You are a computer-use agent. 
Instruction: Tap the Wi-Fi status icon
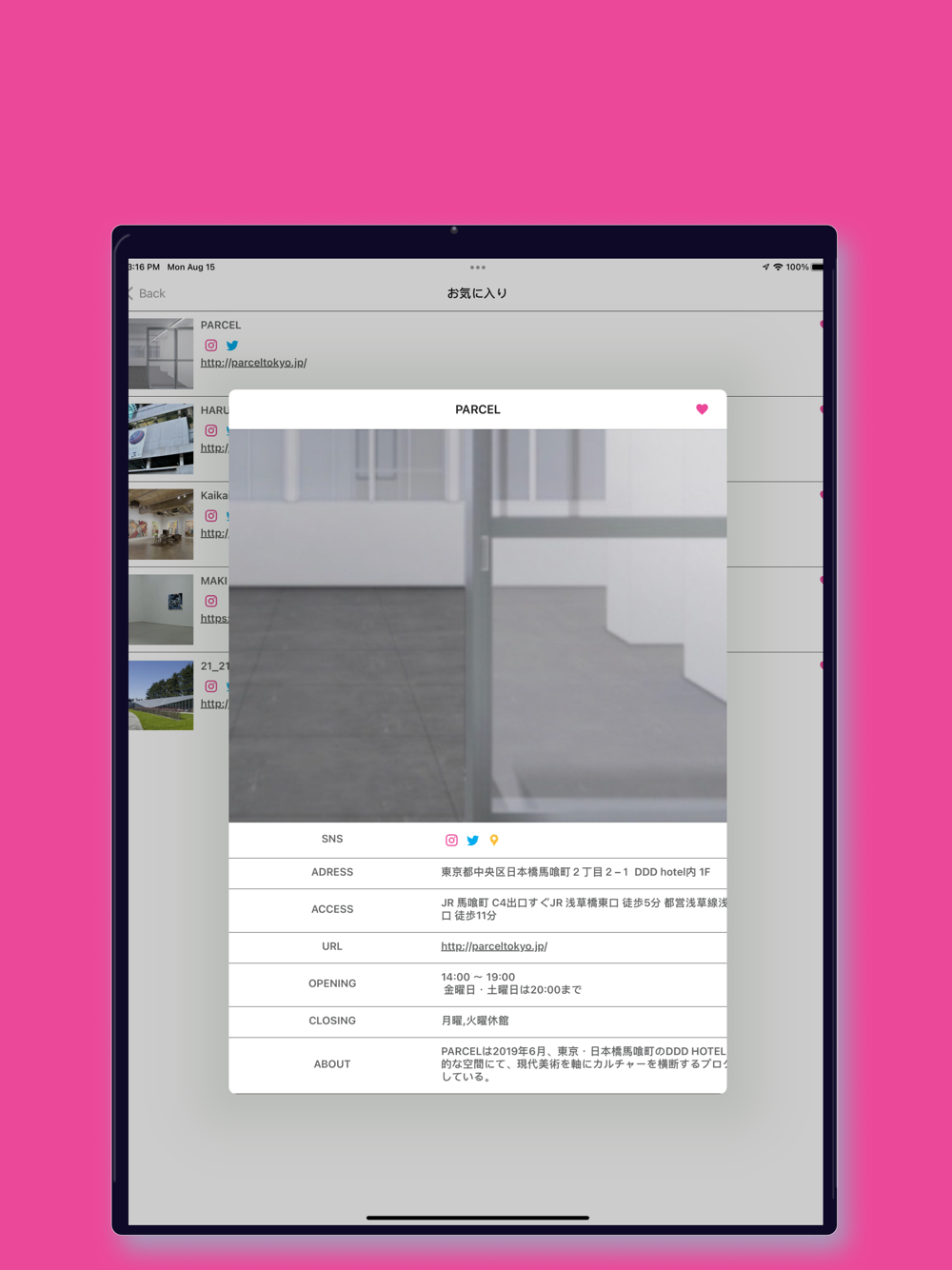tap(778, 268)
